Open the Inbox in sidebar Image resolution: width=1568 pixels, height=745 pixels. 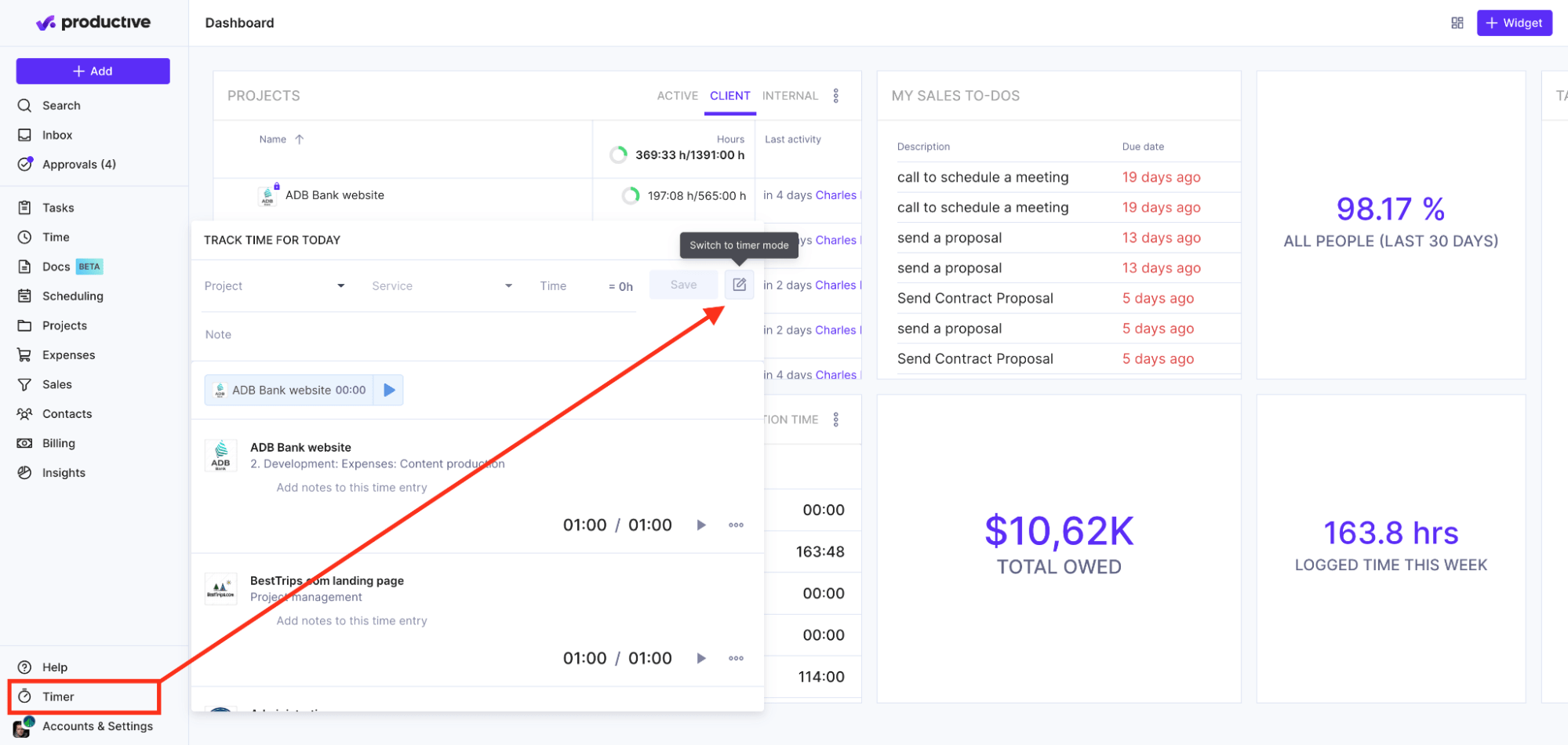click(x=56, y=135)
